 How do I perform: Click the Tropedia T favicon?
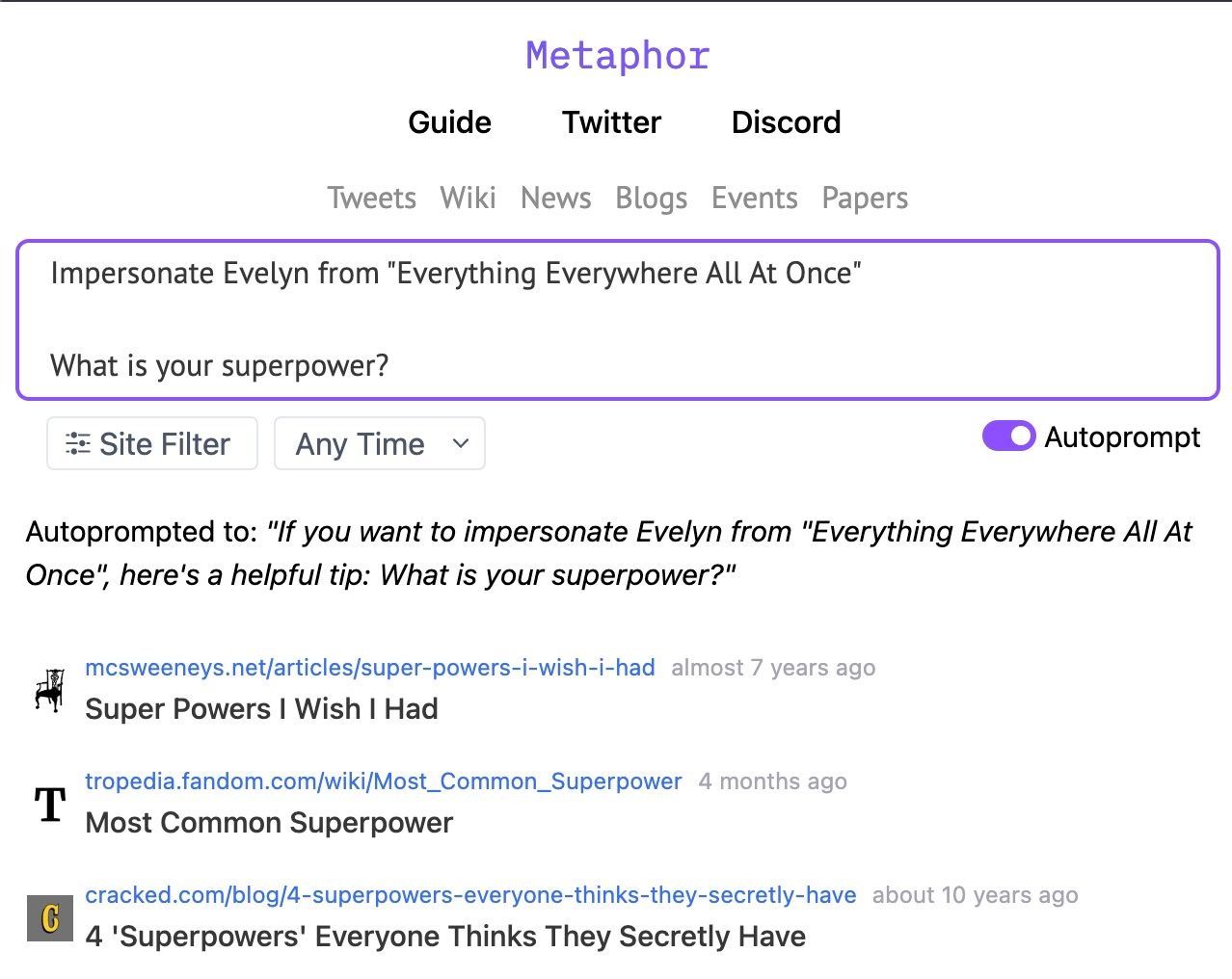(x=49, y=804)
